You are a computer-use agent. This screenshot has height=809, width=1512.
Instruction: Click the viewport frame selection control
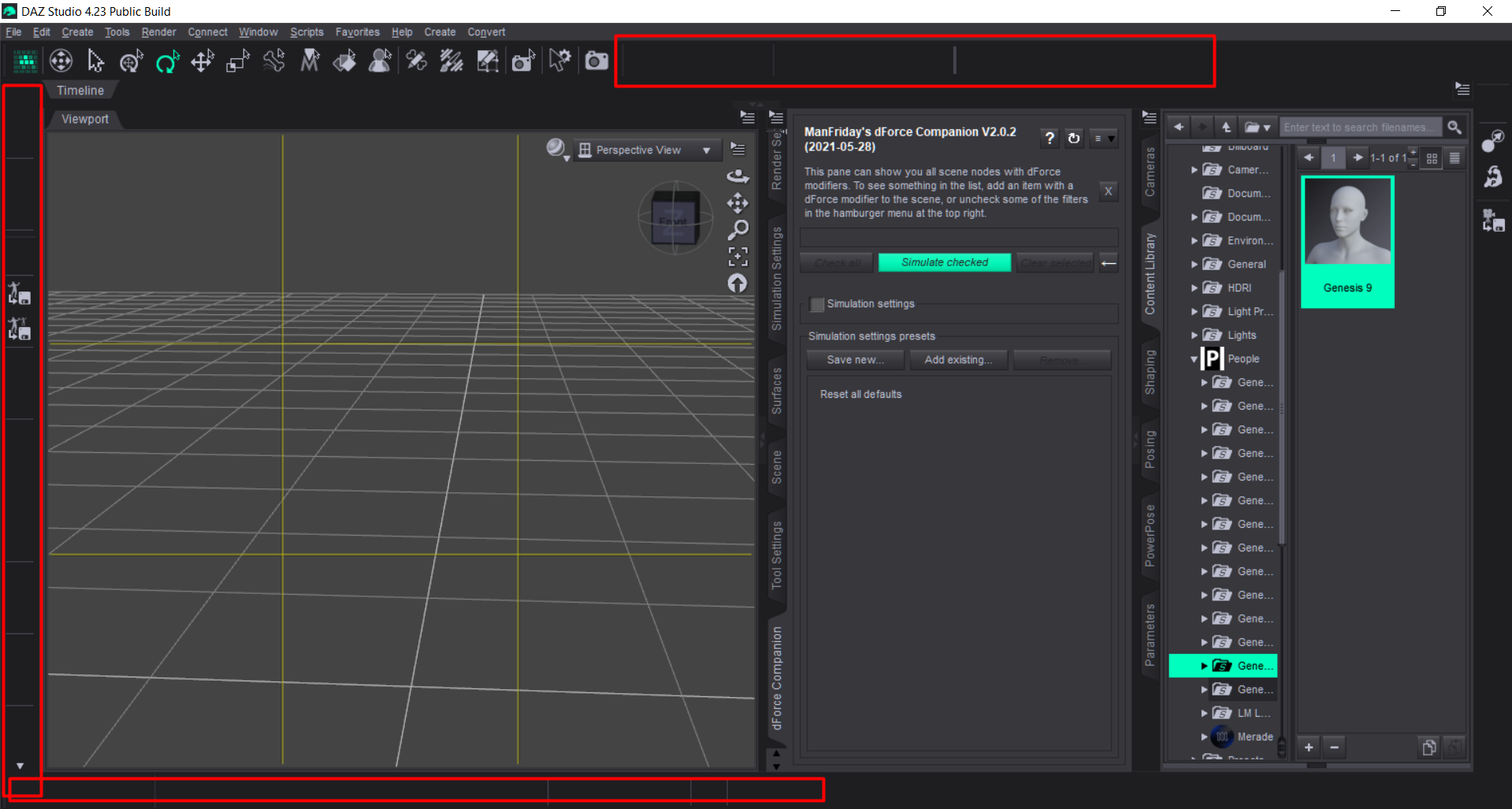737,257
